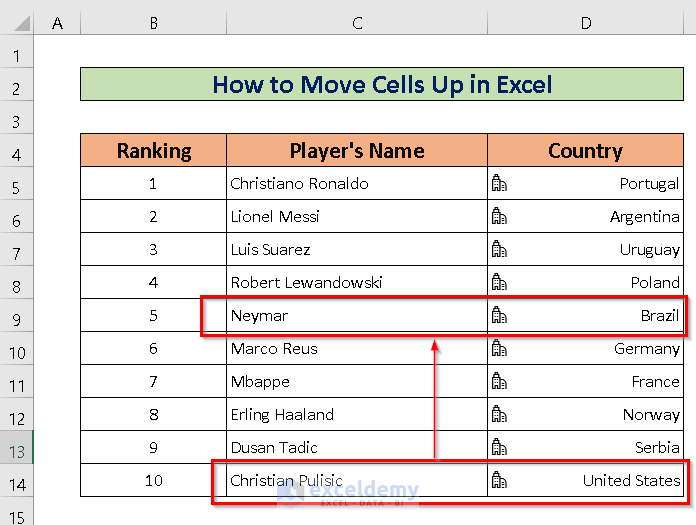The image size is (696, 525).
Task: Click the building icon beside Uruguay
Action: coord(499,249)
